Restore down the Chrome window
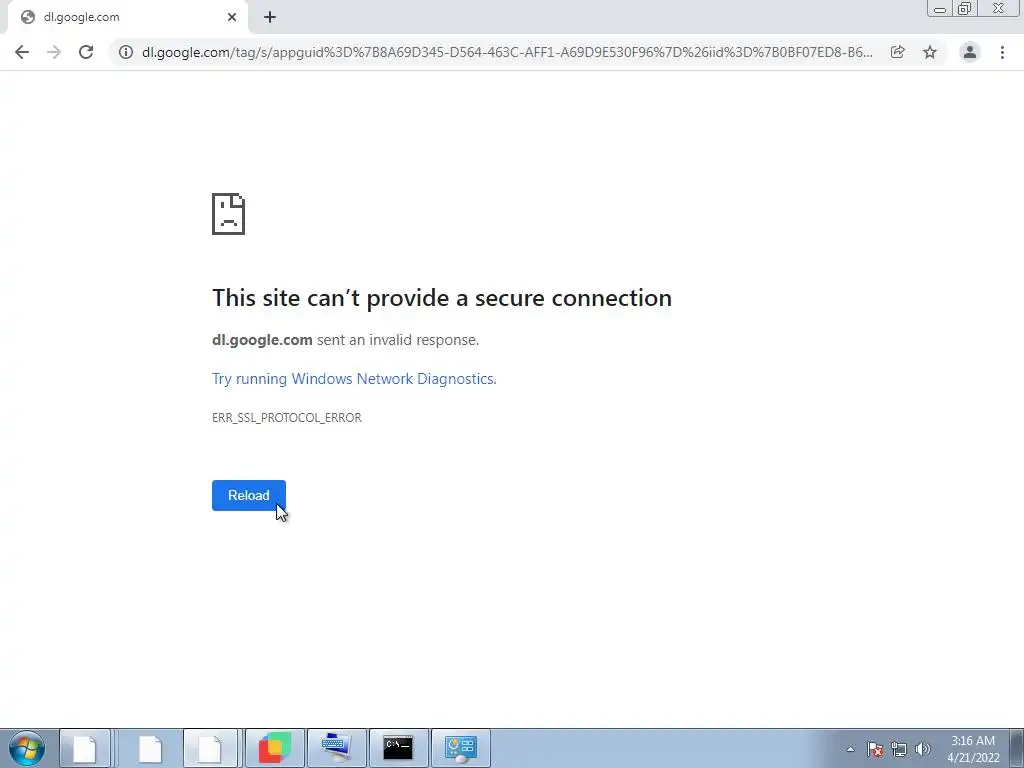Viewport: 1024px width, 768px height. click(965, 9)
